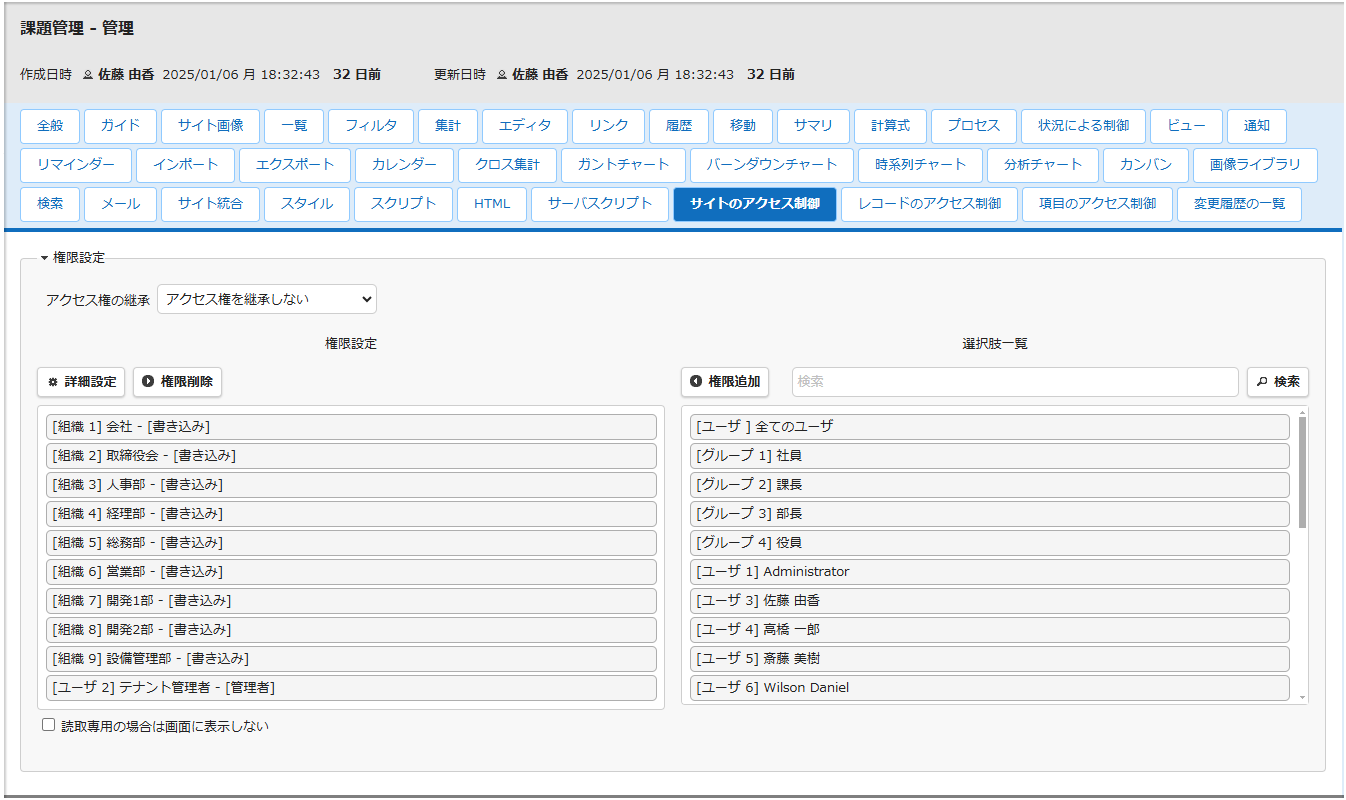
Task: Click the left-arrow icon on 権限追加 button
Action: click(x=696, y=381)
